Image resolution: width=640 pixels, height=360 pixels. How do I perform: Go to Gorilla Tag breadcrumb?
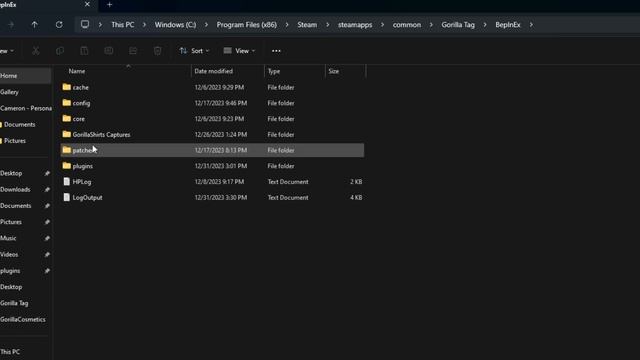[458, 25]
